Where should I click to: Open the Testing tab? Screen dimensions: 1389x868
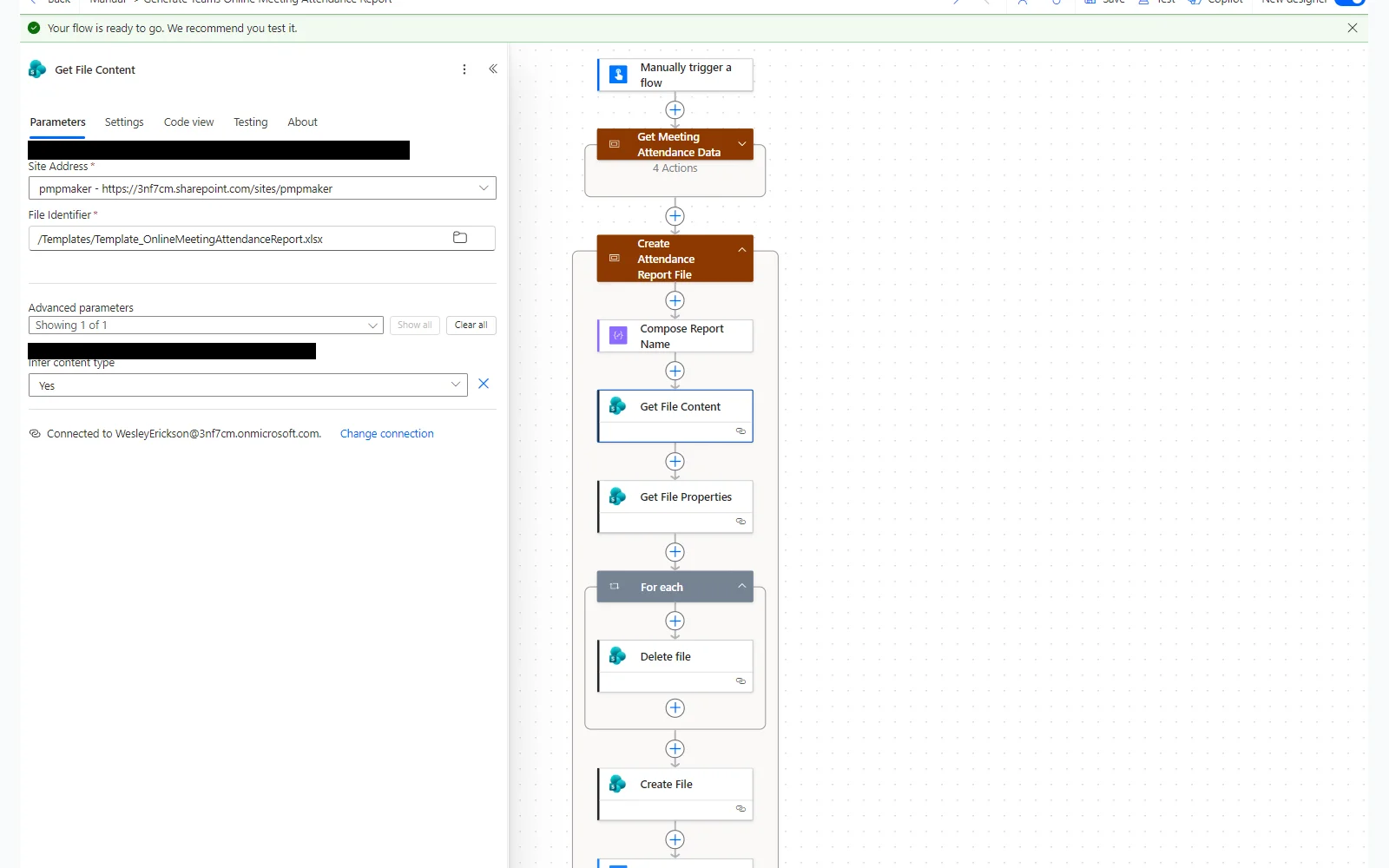click(x=250, y=122)
